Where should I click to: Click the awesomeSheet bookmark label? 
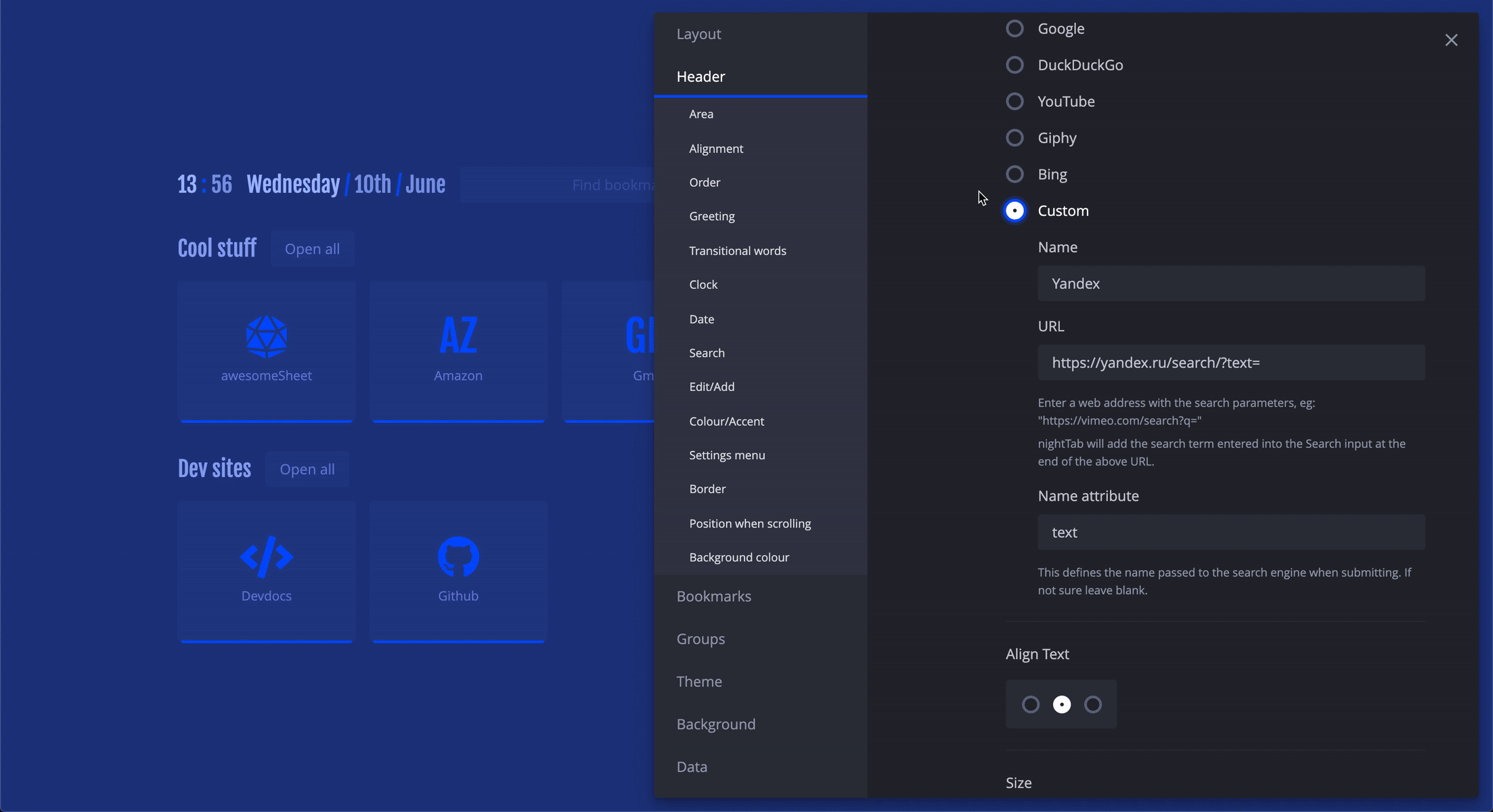[267, 376]
